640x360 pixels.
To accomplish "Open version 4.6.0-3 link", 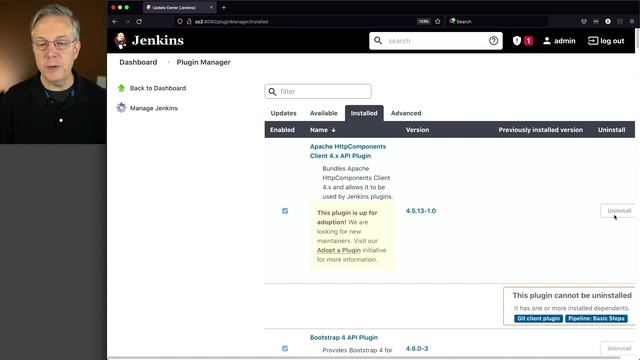I will click(417, 349).
